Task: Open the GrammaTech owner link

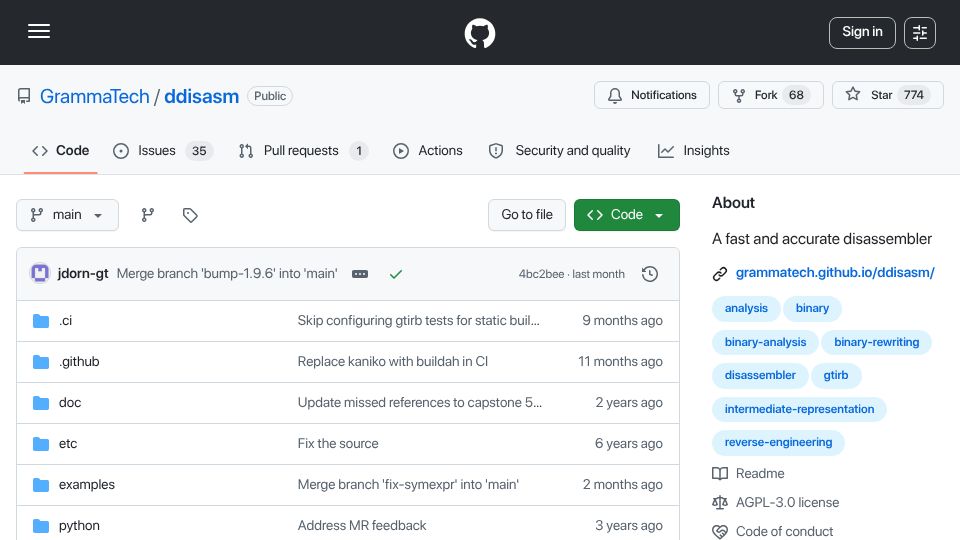Action: click(94, 96)
